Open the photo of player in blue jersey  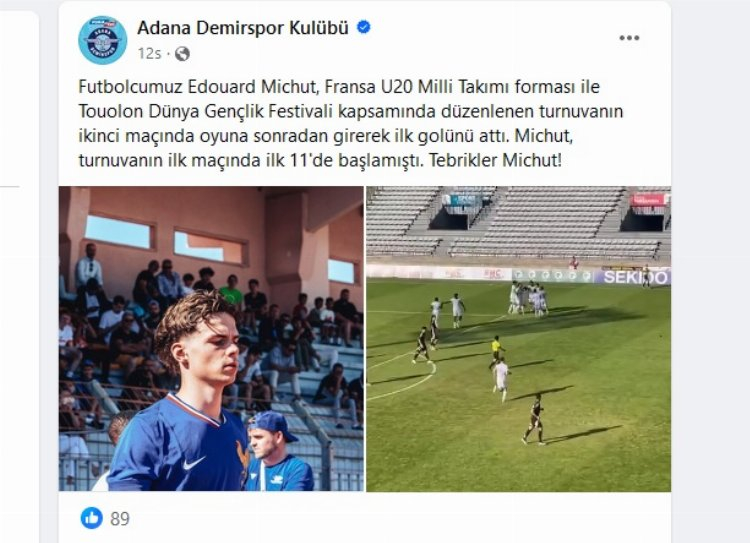tap(211, 339)
